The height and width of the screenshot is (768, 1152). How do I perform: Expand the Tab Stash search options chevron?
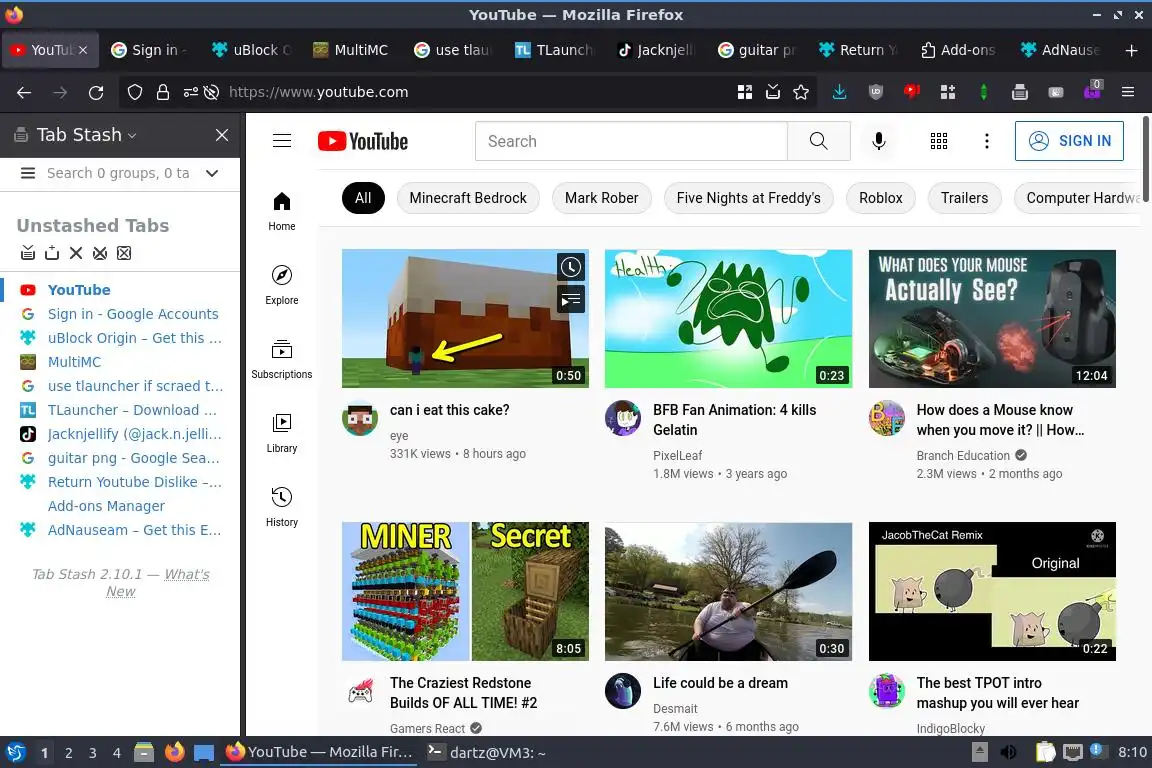coord(212,173)
